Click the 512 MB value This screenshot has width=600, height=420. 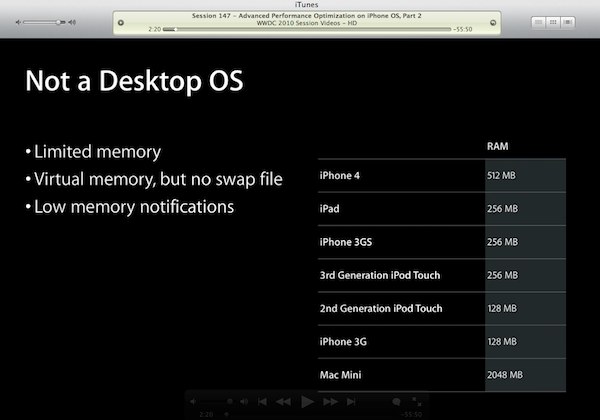click(501, 176)
